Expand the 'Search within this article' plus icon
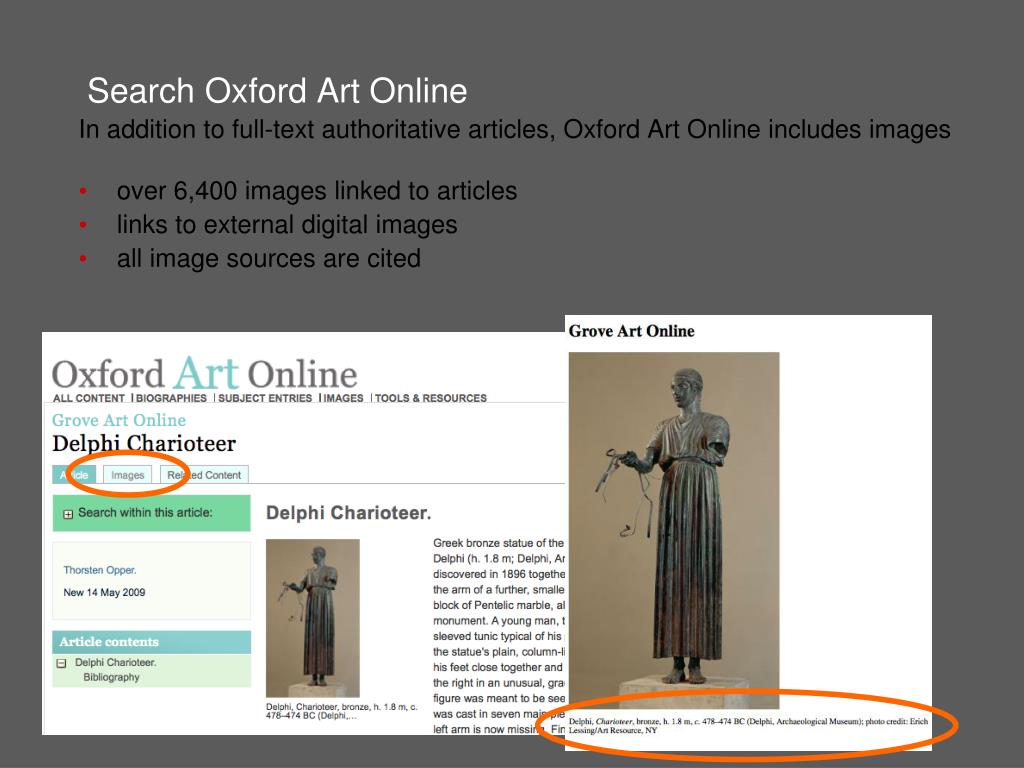Screen dimensions: 1024x768 pyautogui.click(x=68, y=514)
